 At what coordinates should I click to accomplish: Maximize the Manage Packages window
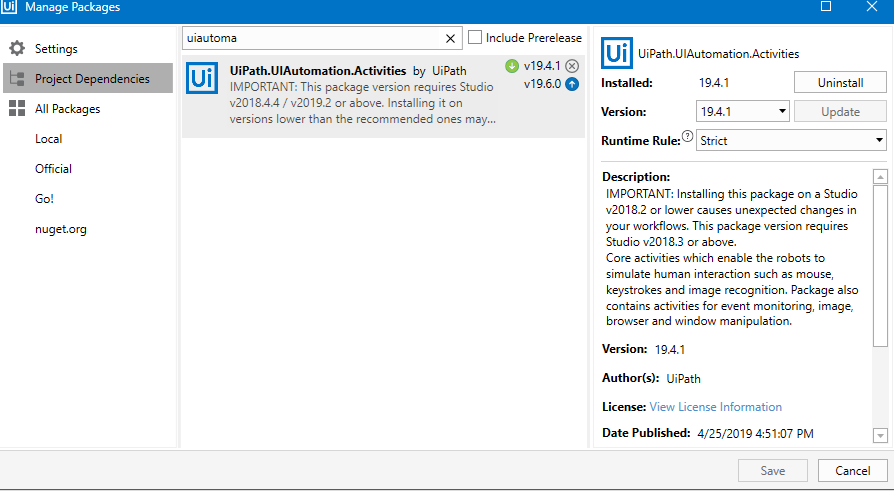[x=826, y=7]
